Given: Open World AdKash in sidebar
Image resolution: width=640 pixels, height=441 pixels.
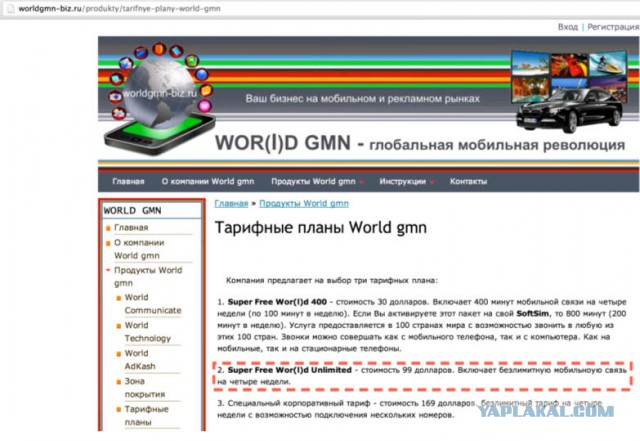Looking at the screenshot, I should tap(140, 360).
